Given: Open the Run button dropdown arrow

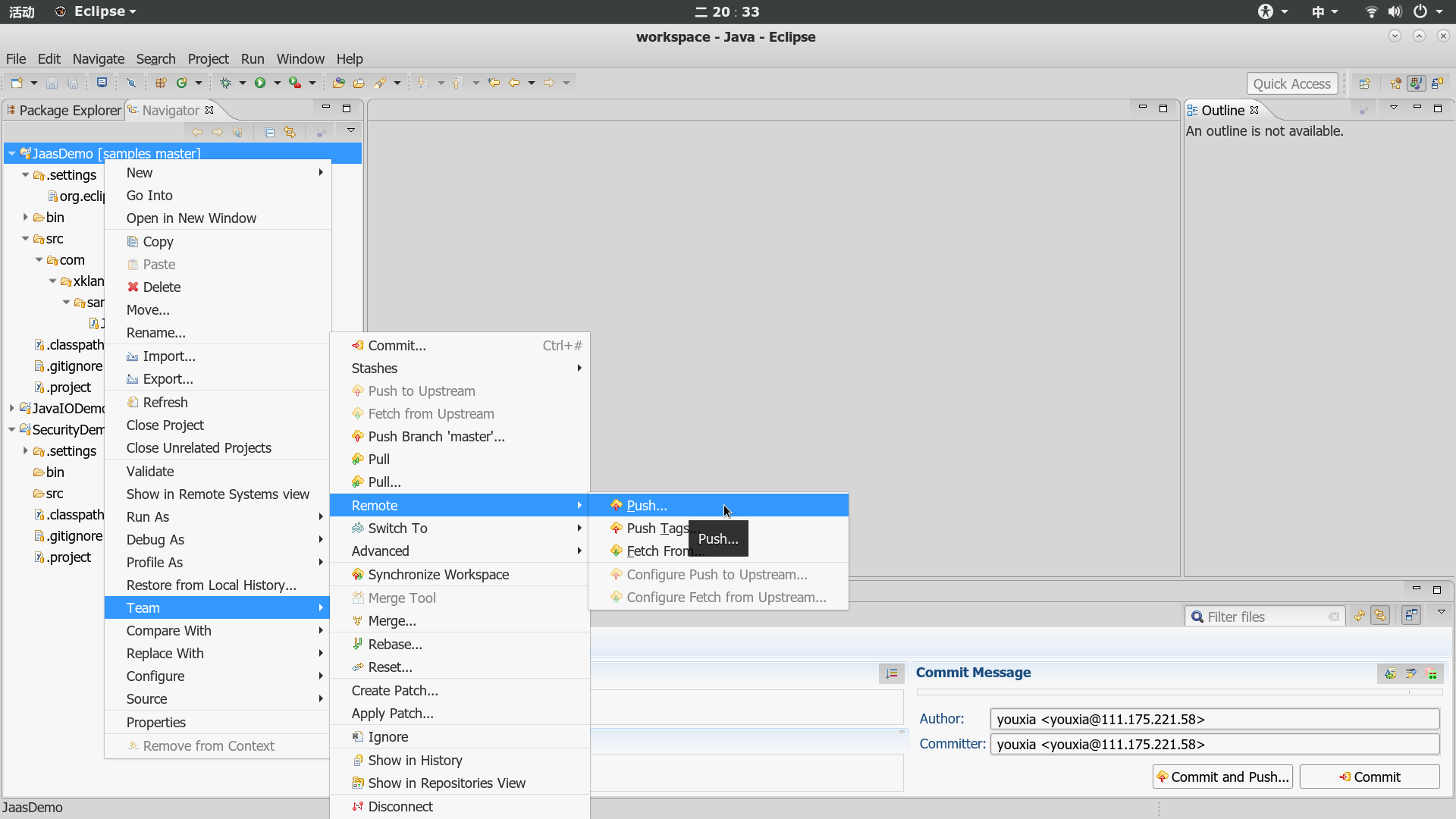Looking at the screenshot, I should pyautogui.click(x=277, y=83).
